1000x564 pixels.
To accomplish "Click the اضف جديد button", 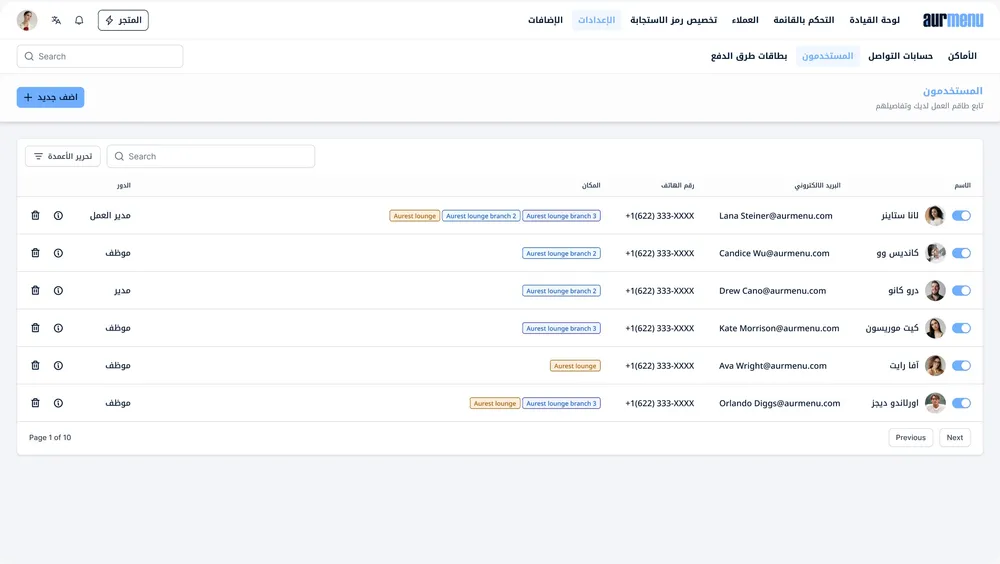I will click(x=50, y=97).
